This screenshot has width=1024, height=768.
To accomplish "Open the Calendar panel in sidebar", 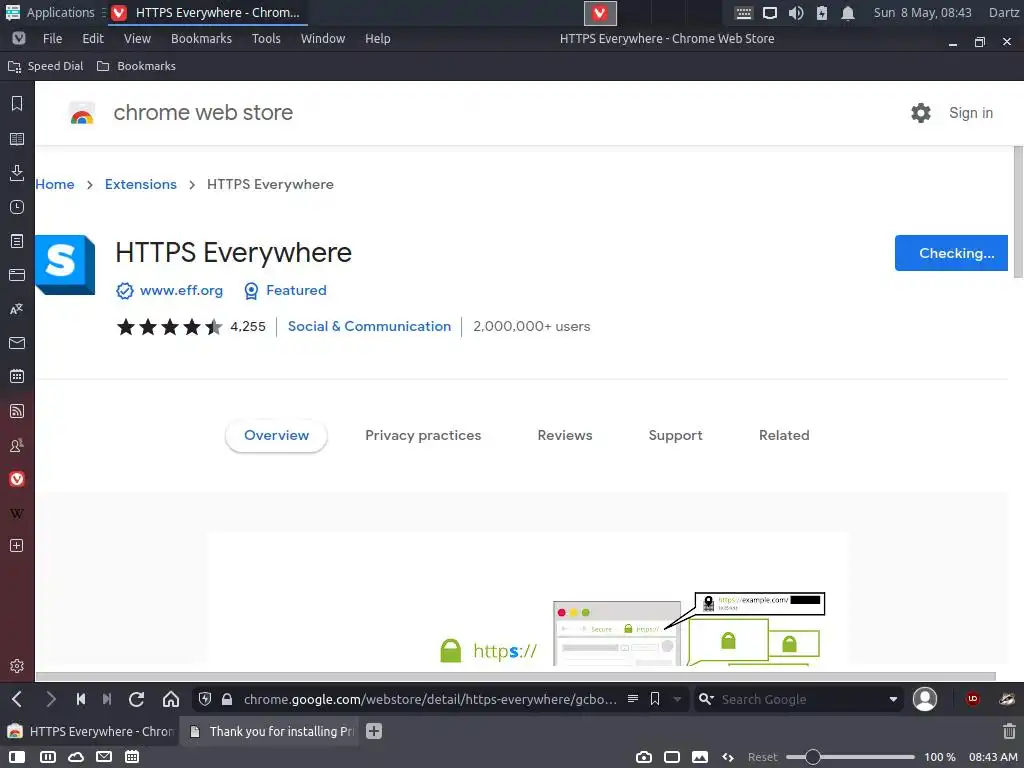I will point(17,377).
